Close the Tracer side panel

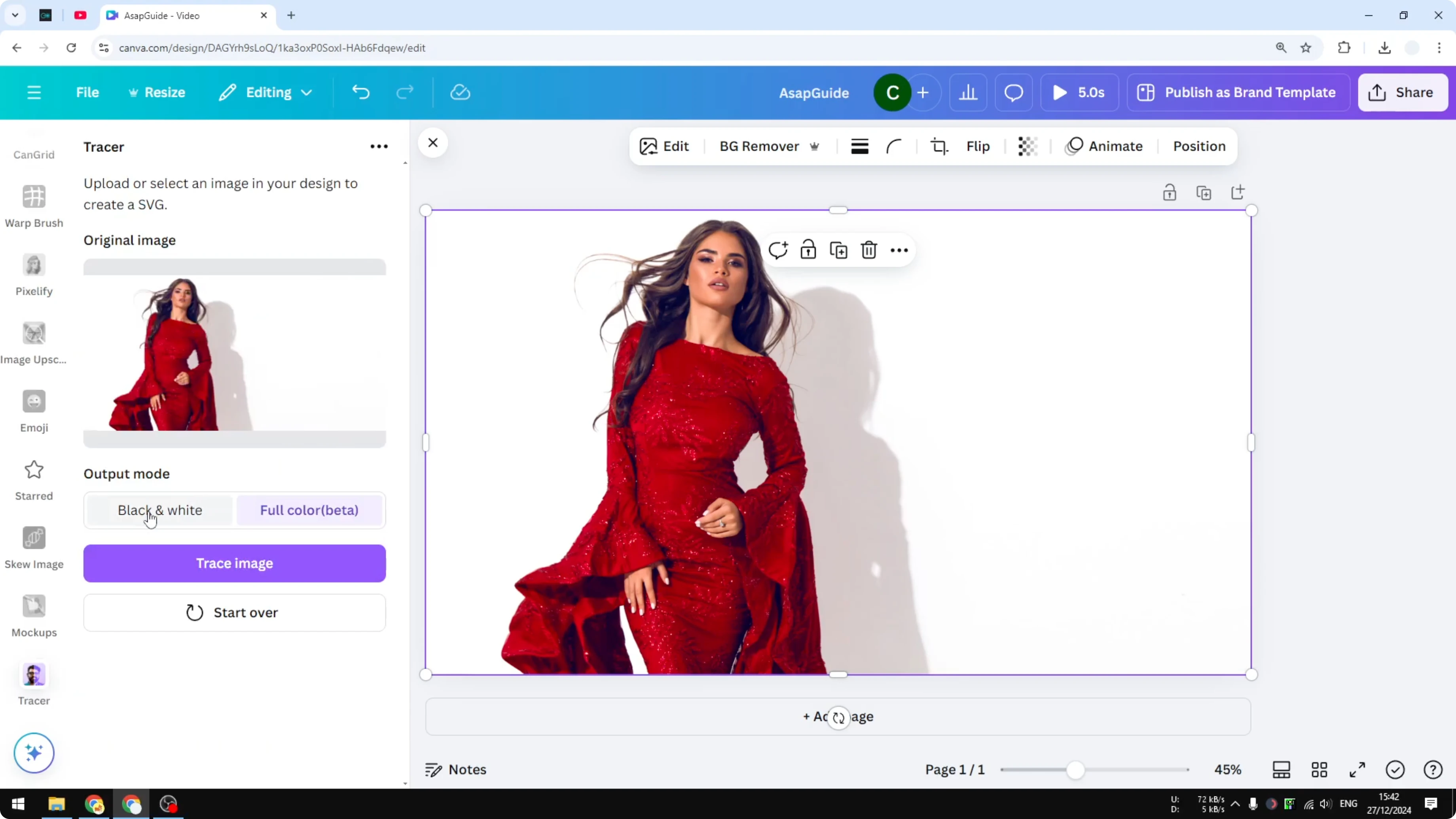point(432,142)
